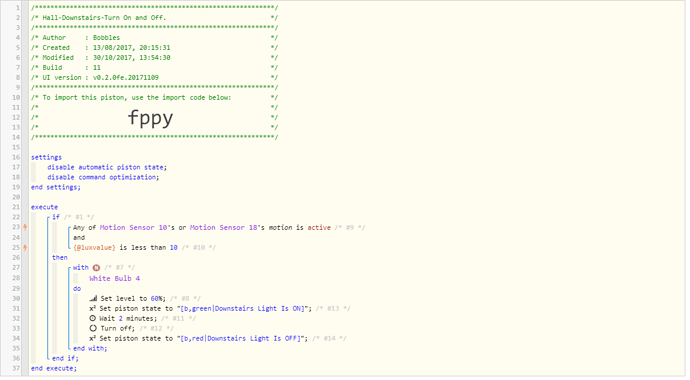Screen dimensions: 690x380
Task: Click the 'Created : 13/08/2017' comment line
Action: coord(106,48)
